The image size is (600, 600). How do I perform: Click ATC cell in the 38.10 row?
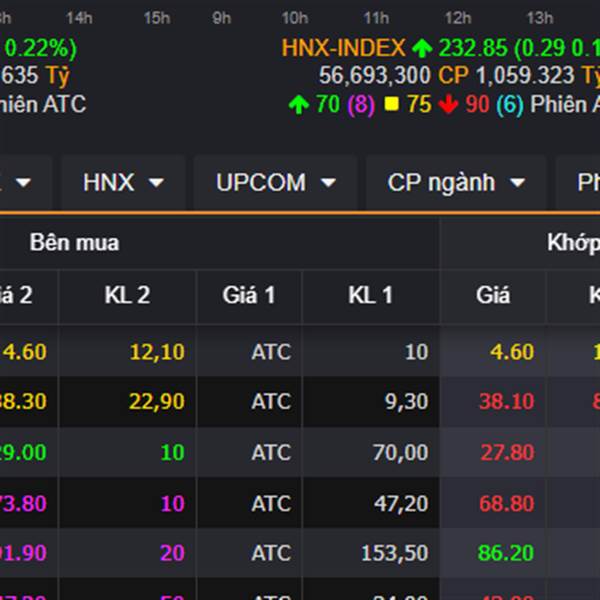pos(271,401)
